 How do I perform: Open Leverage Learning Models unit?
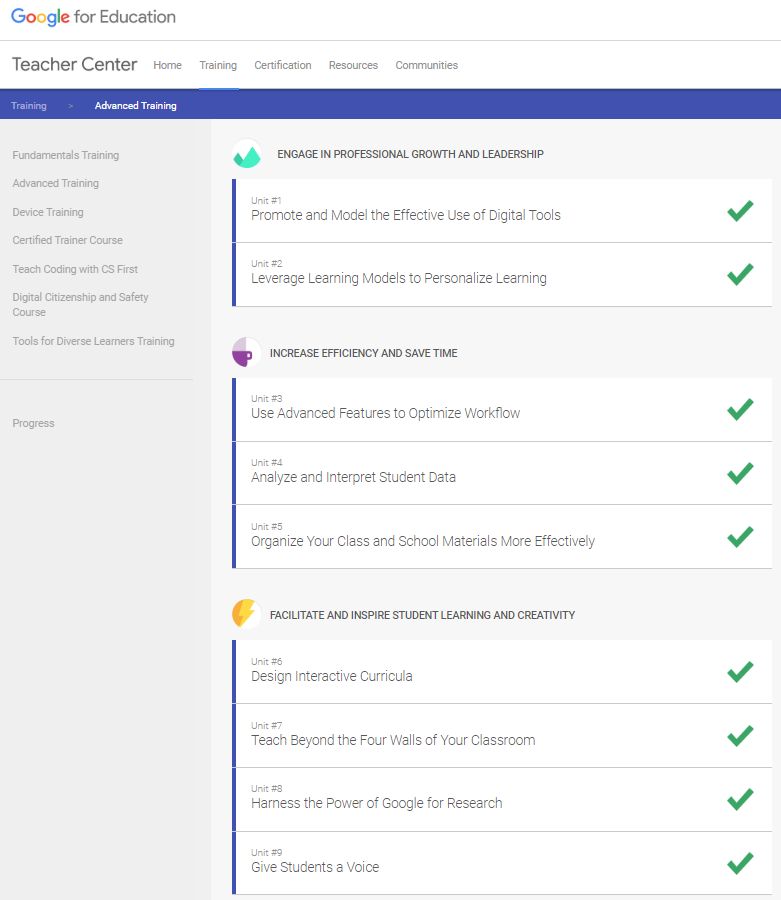tap(502, 274)
